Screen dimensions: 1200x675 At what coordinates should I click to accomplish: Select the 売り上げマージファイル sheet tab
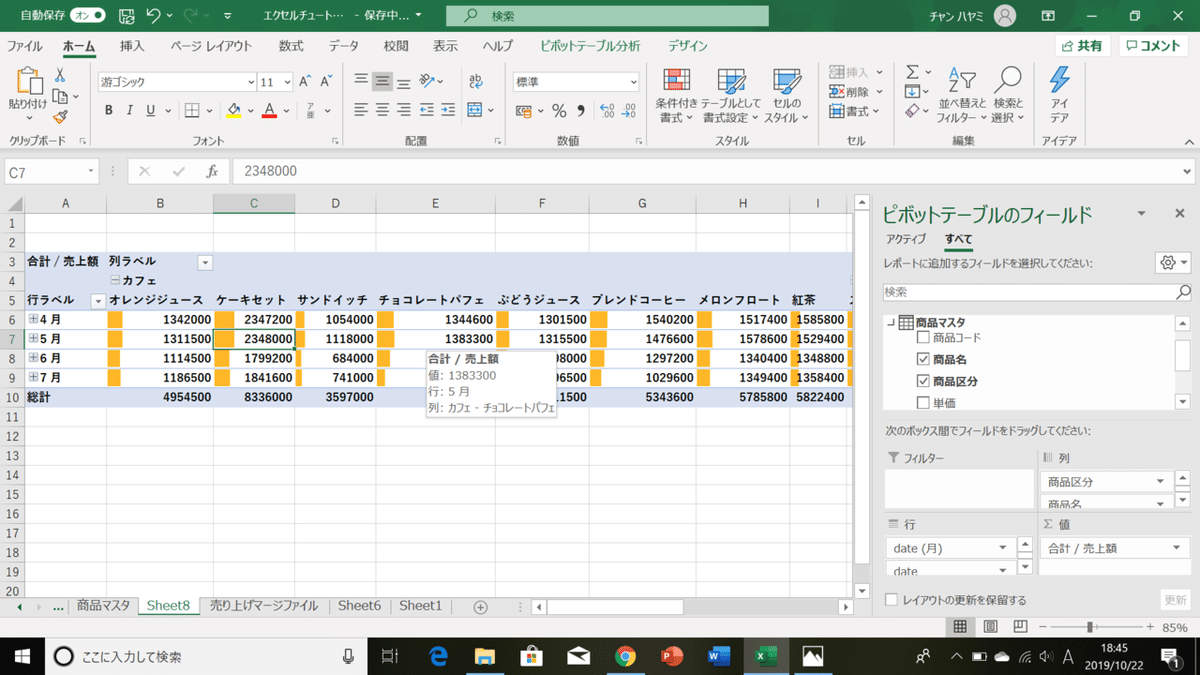pyautogui.click(x=264, y=606)
